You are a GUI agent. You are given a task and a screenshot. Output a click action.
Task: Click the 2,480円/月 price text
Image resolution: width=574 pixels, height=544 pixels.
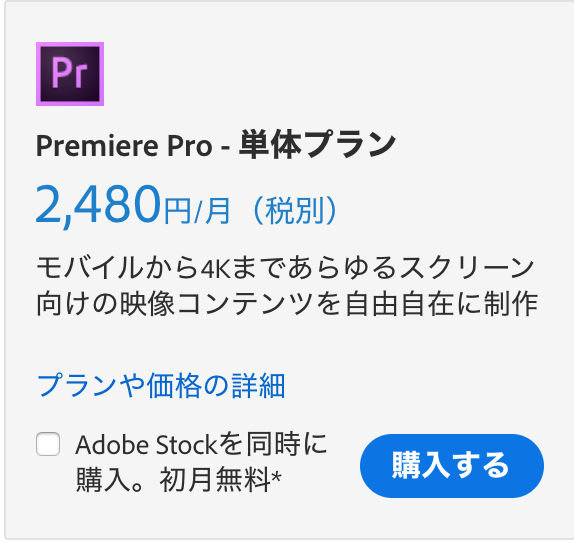133,205
